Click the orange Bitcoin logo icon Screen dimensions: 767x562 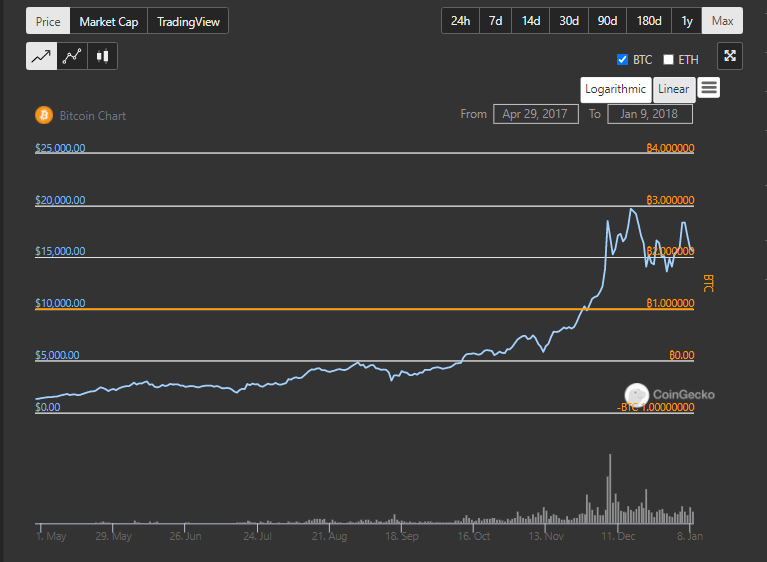pos(44,115)
